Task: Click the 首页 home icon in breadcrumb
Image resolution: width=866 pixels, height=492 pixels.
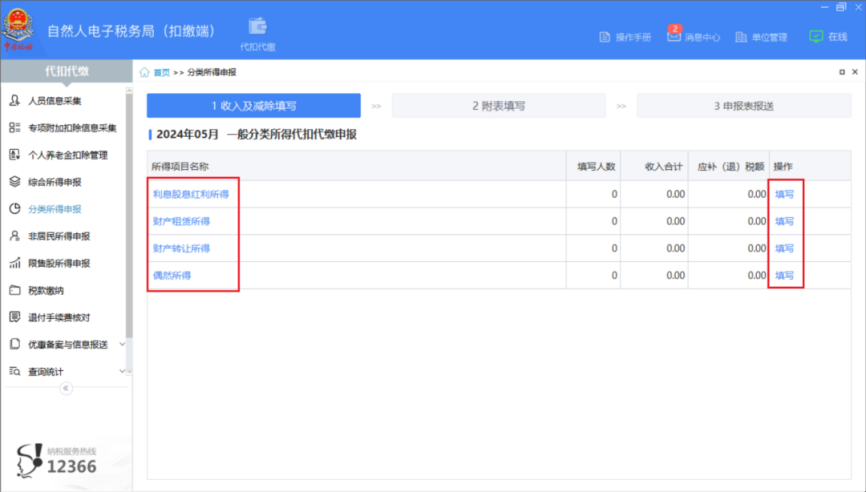Action: [x=145, y=72]
